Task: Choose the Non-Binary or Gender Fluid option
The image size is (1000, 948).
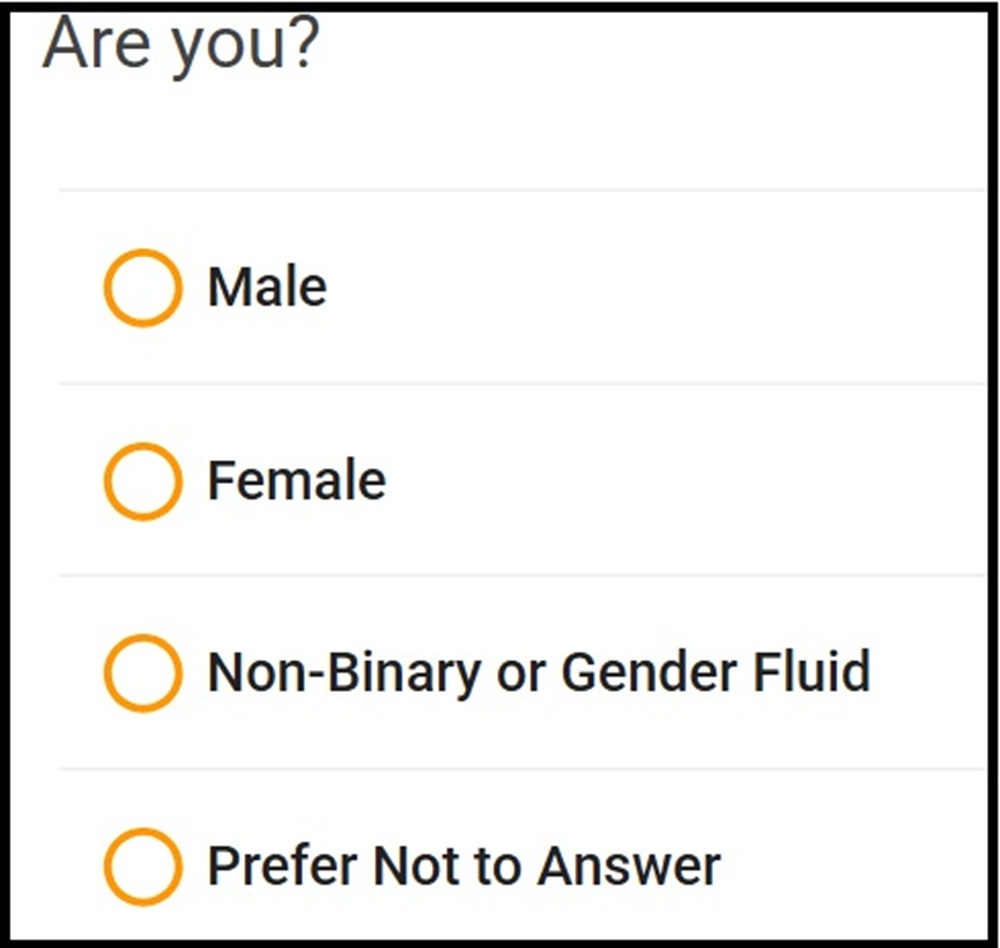Action: tap(142, 672)
